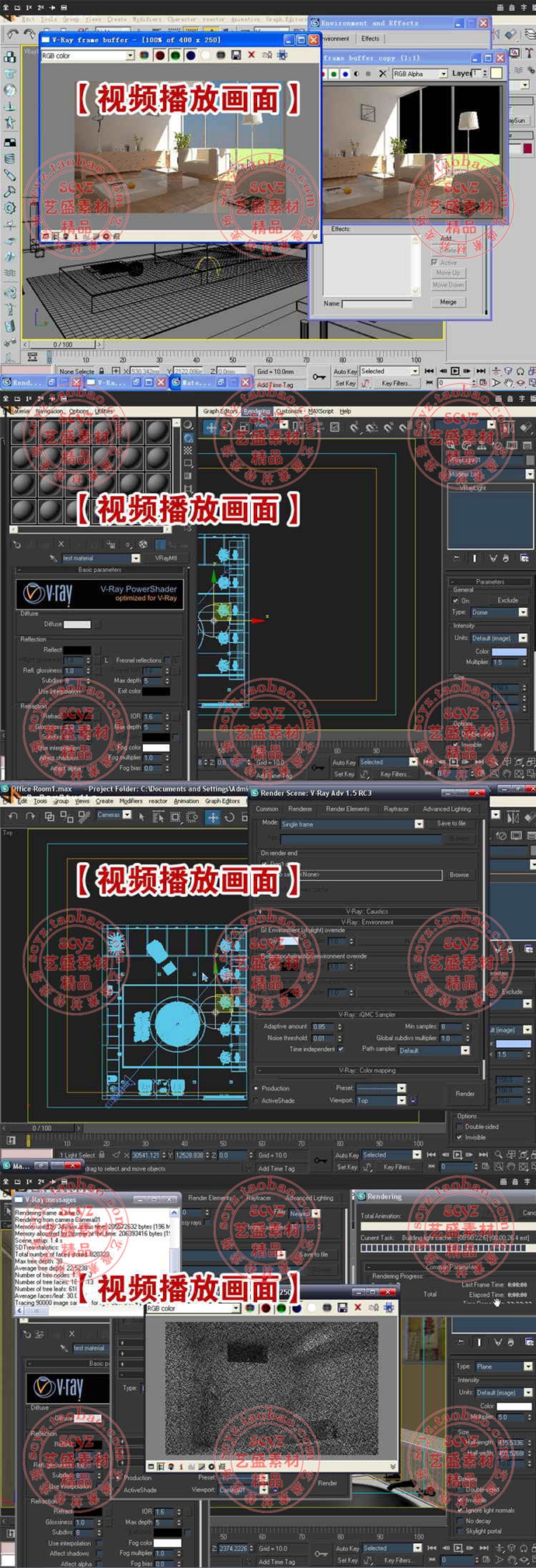Open the Mode: Single frame dropdown in the Render Scene dialog
Image resolution: width=536 pixels, height=1568 pixels.
tap(352, 824)
